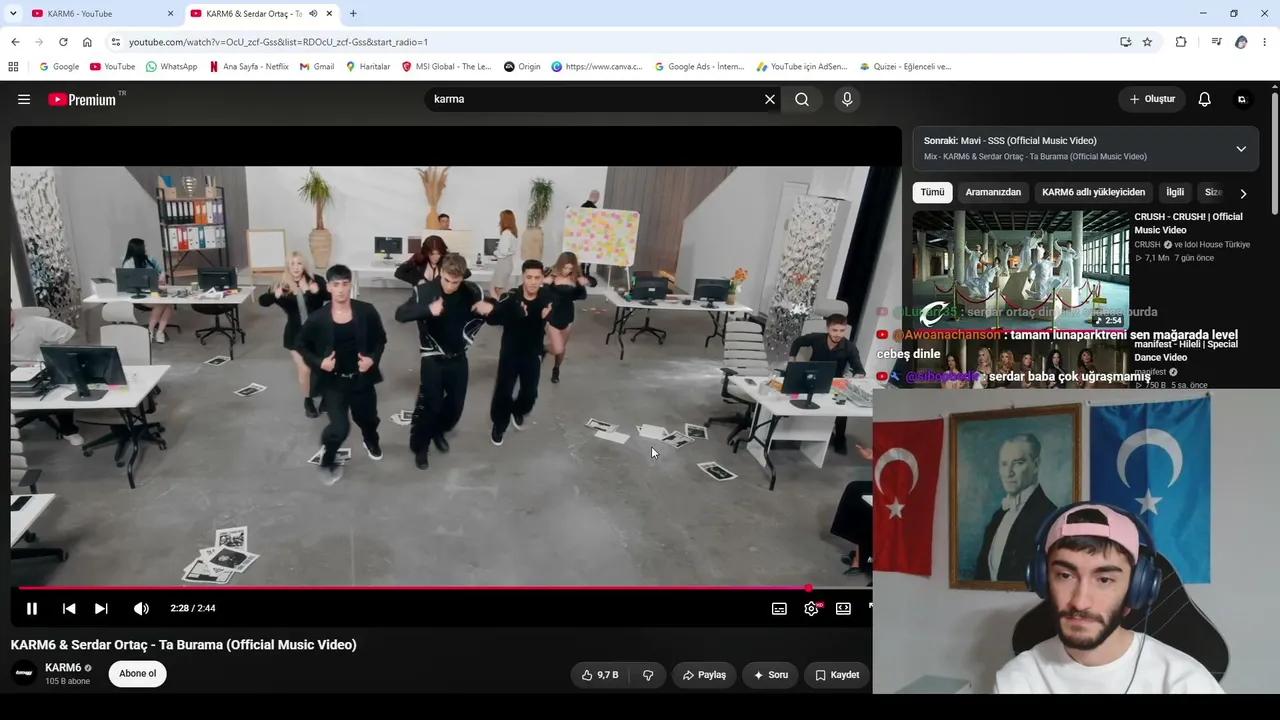Clear the 'karma' search text

770,99
